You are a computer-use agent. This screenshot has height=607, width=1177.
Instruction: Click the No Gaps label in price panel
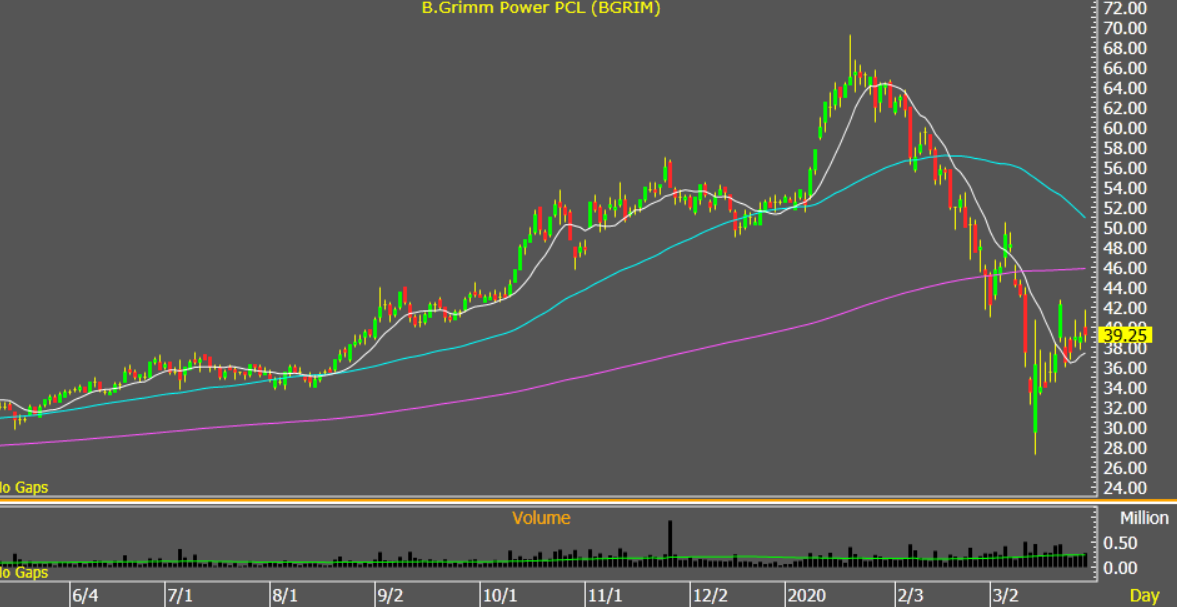(x=24, y=488)
